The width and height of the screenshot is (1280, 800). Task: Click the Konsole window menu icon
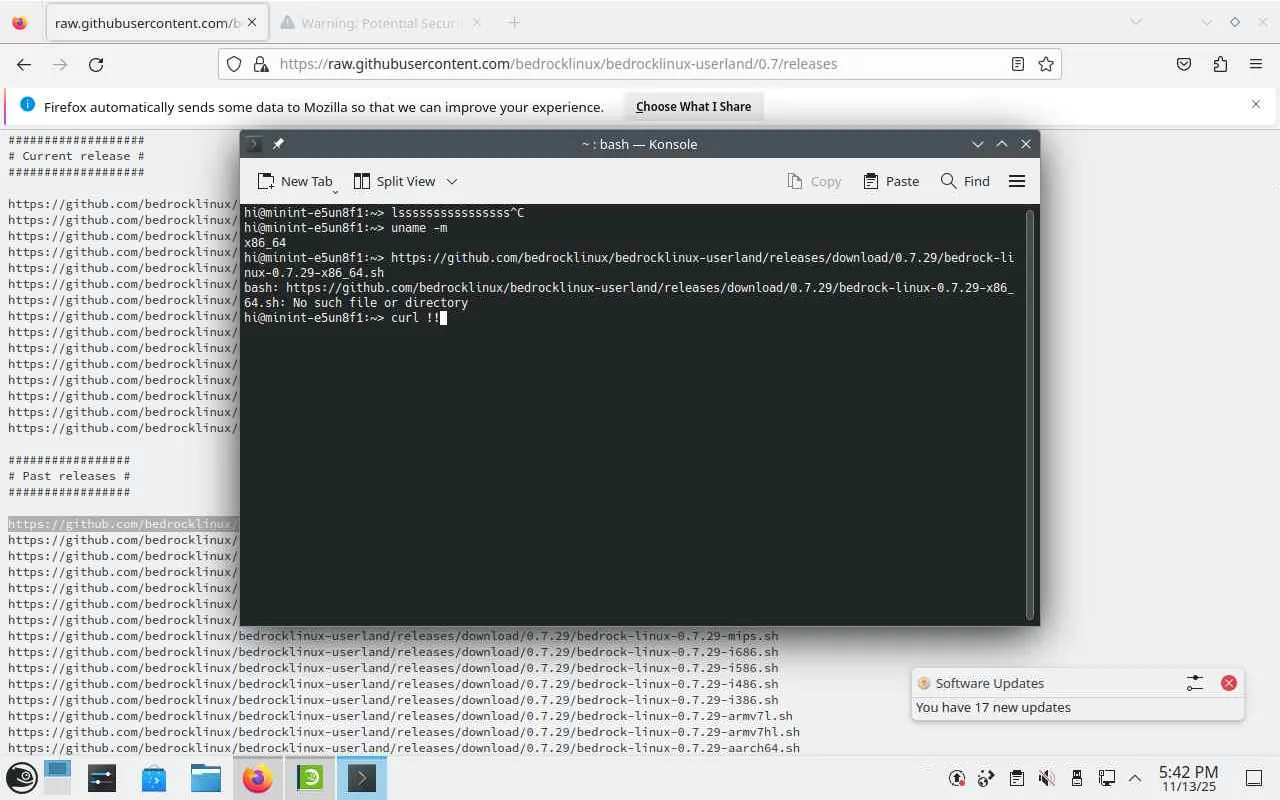254,144
